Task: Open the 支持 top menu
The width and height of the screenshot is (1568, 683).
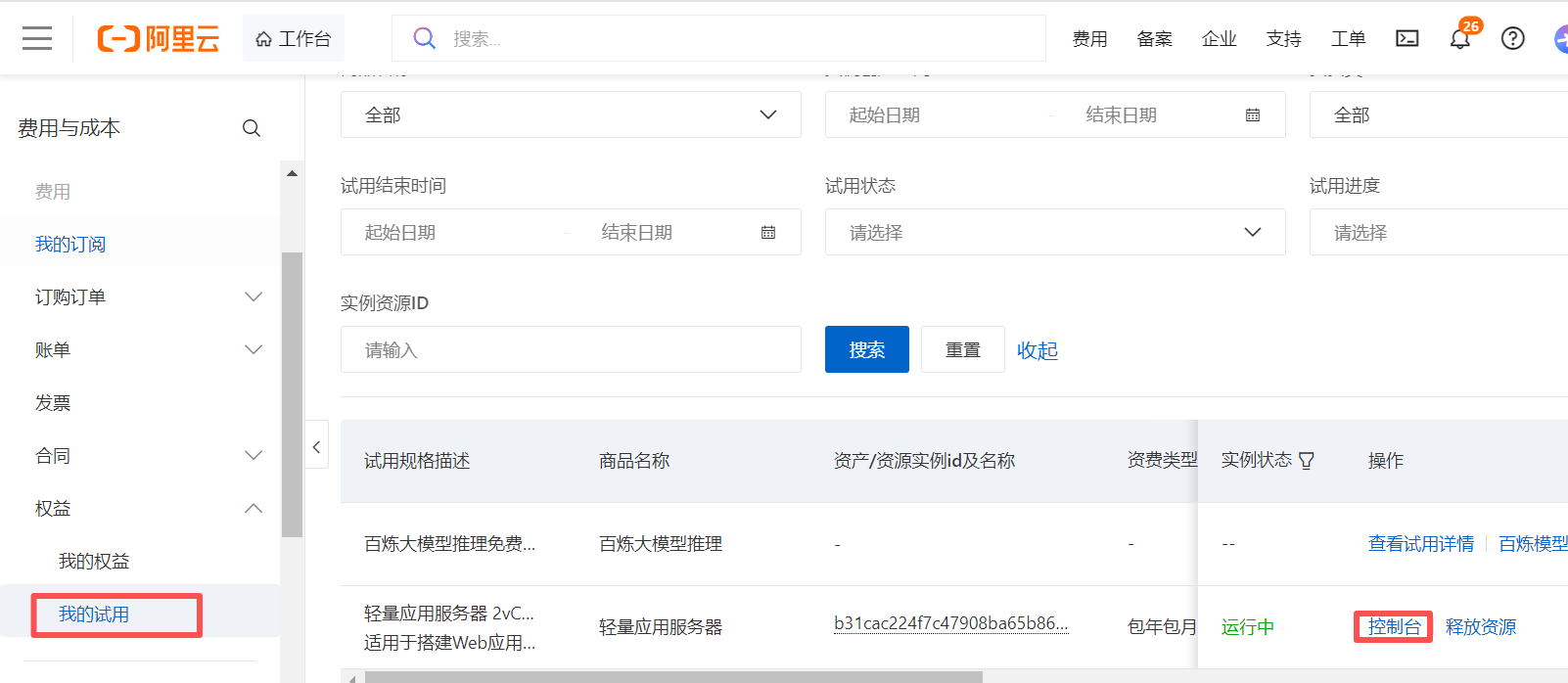Action: click(1283, 39)
